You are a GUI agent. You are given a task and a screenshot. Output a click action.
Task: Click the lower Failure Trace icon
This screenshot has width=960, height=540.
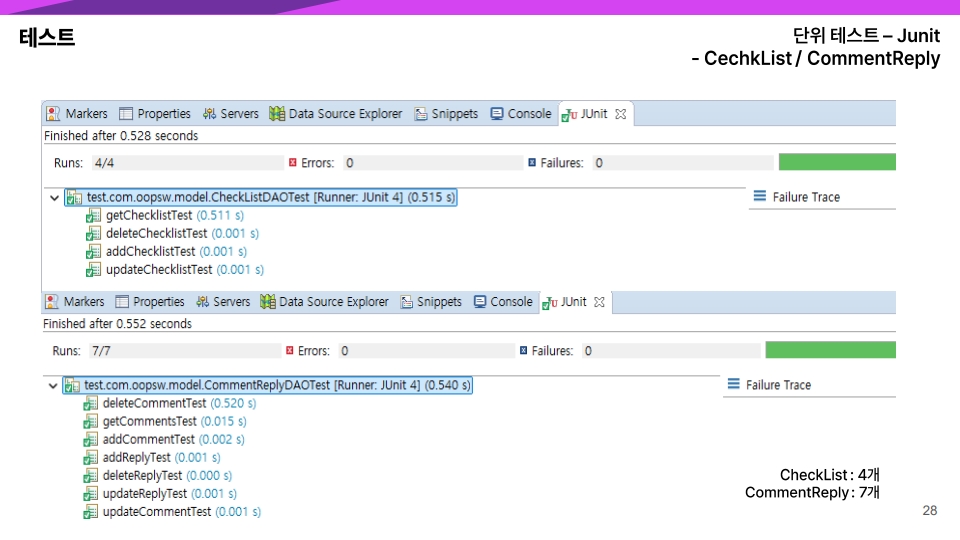[x=733, y=384]
